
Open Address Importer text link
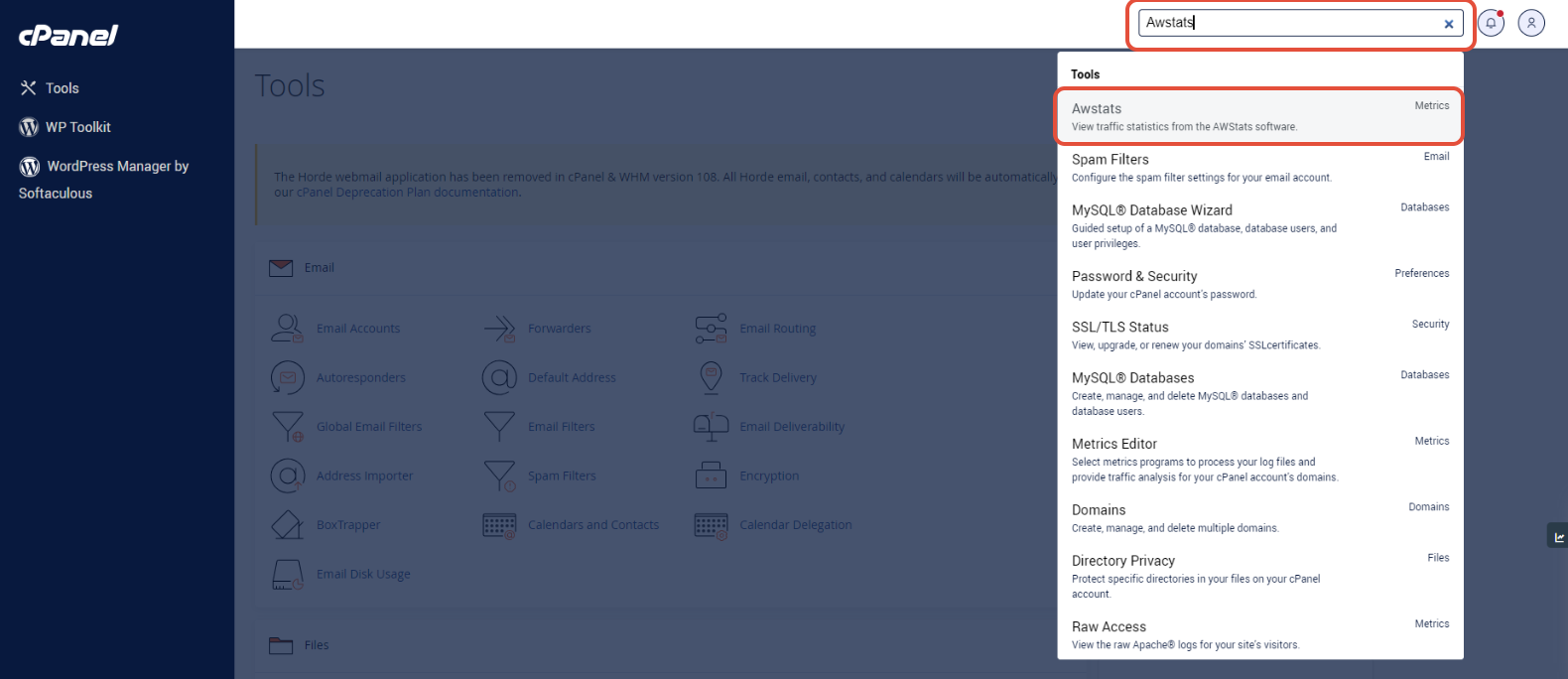coord(364,475)
